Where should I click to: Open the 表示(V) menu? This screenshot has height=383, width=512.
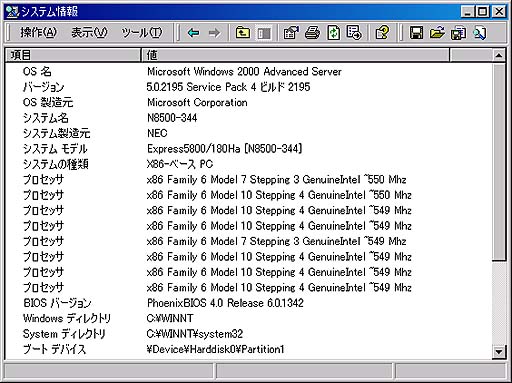coord(89,33)
